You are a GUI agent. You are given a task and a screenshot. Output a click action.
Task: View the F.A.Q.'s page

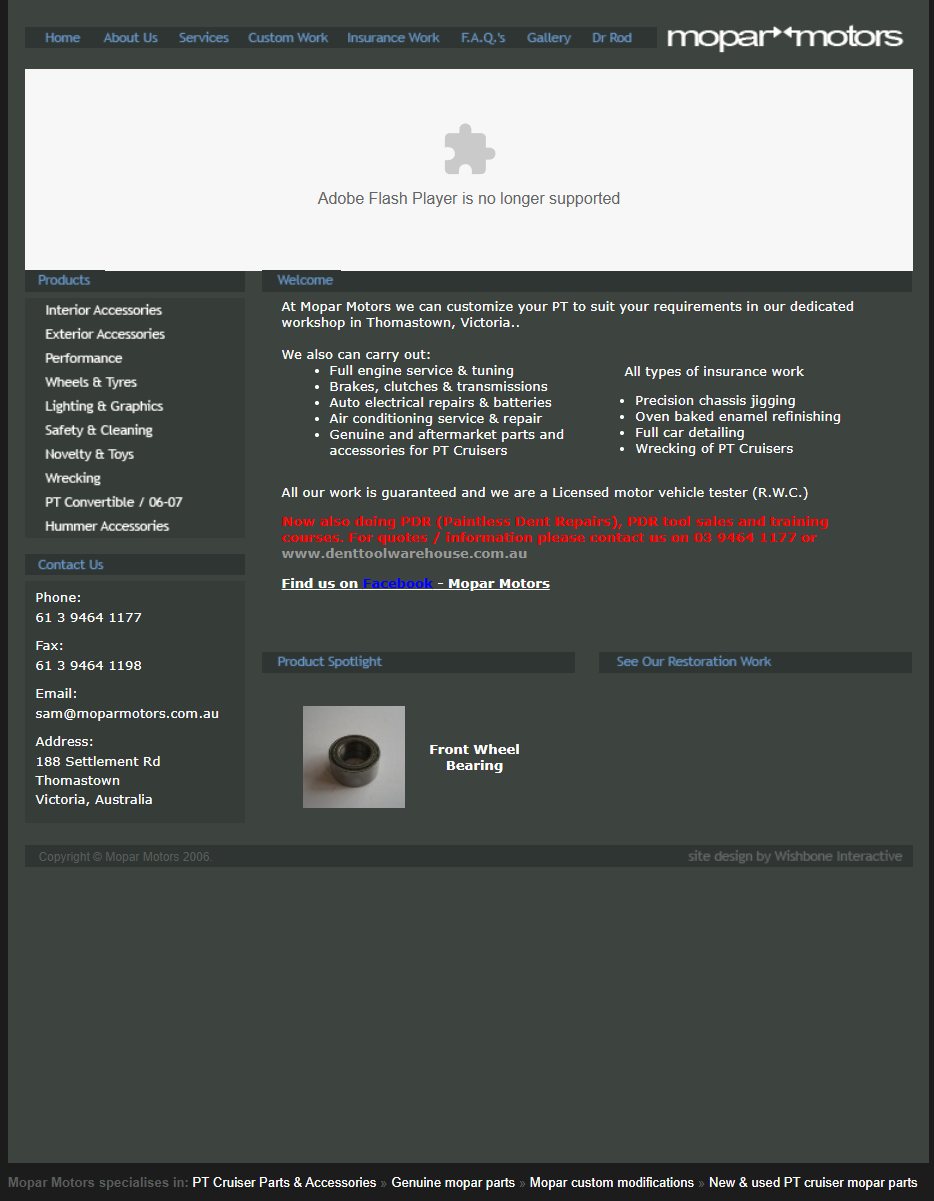tap(483, 38)
